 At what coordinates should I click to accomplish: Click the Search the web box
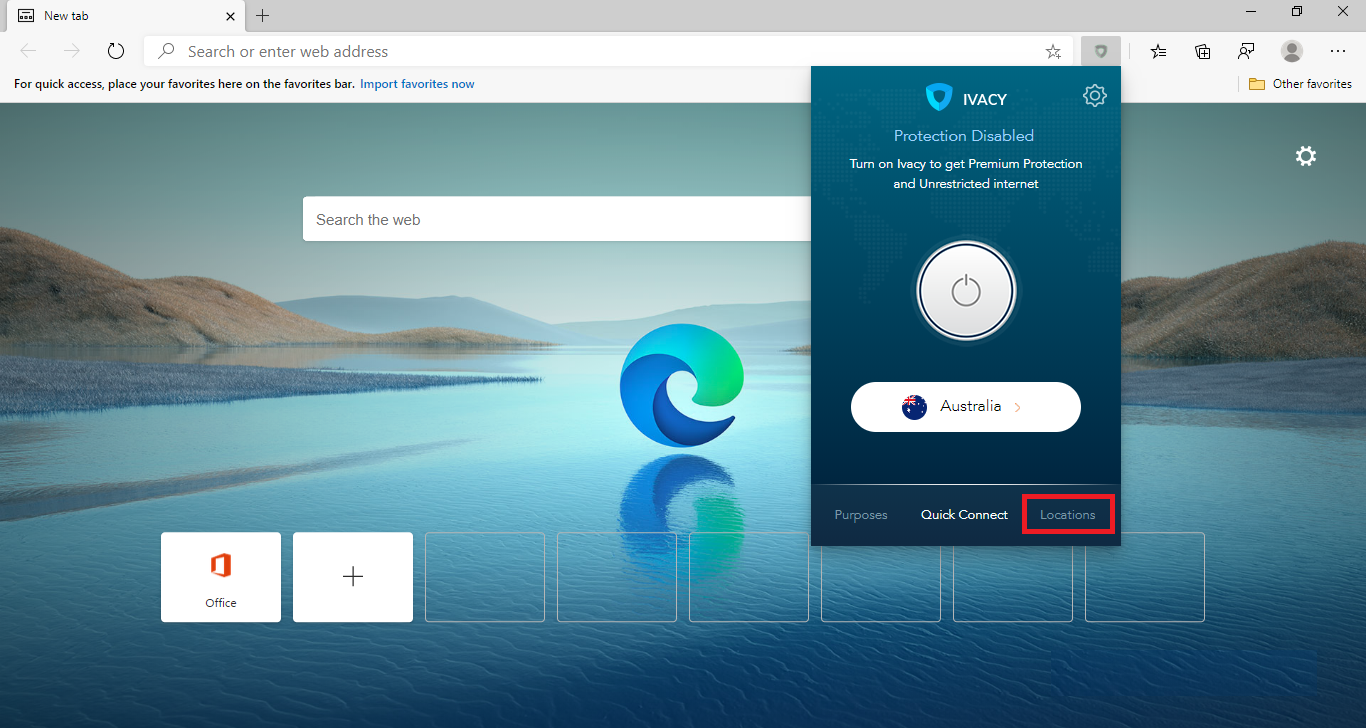558,219
